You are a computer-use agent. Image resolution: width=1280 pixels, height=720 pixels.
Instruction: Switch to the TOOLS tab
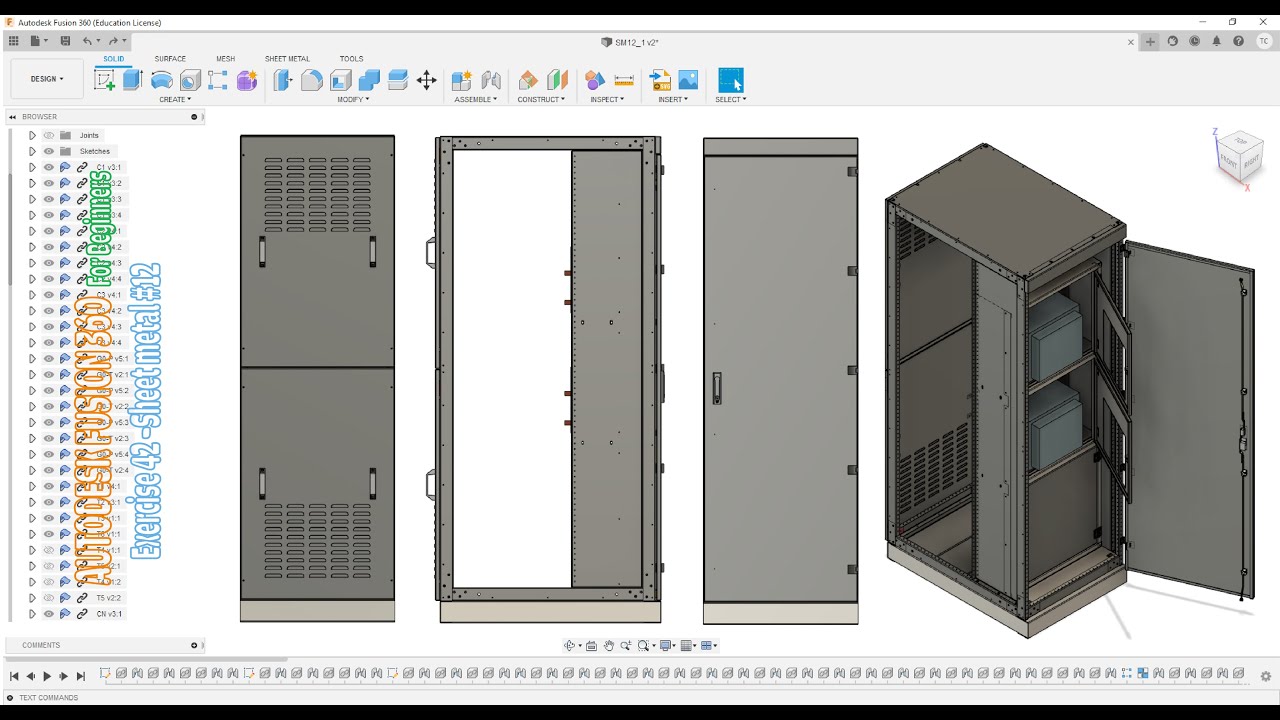click(351, 59)
